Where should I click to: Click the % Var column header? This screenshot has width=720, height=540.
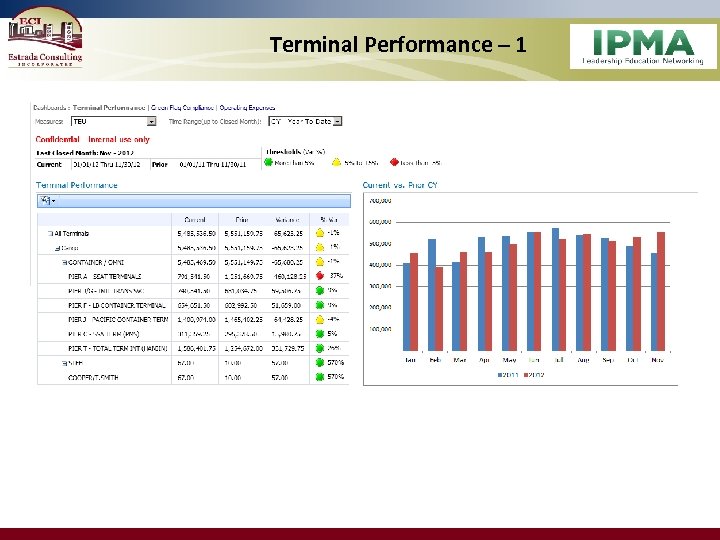click(x=329, y=220)
